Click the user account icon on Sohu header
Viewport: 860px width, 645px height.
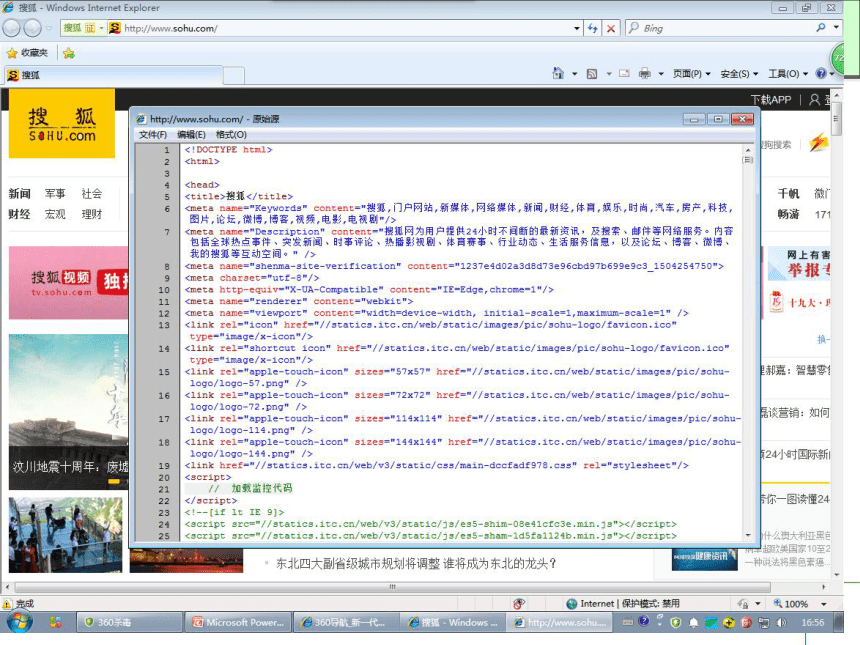point(814,100)
